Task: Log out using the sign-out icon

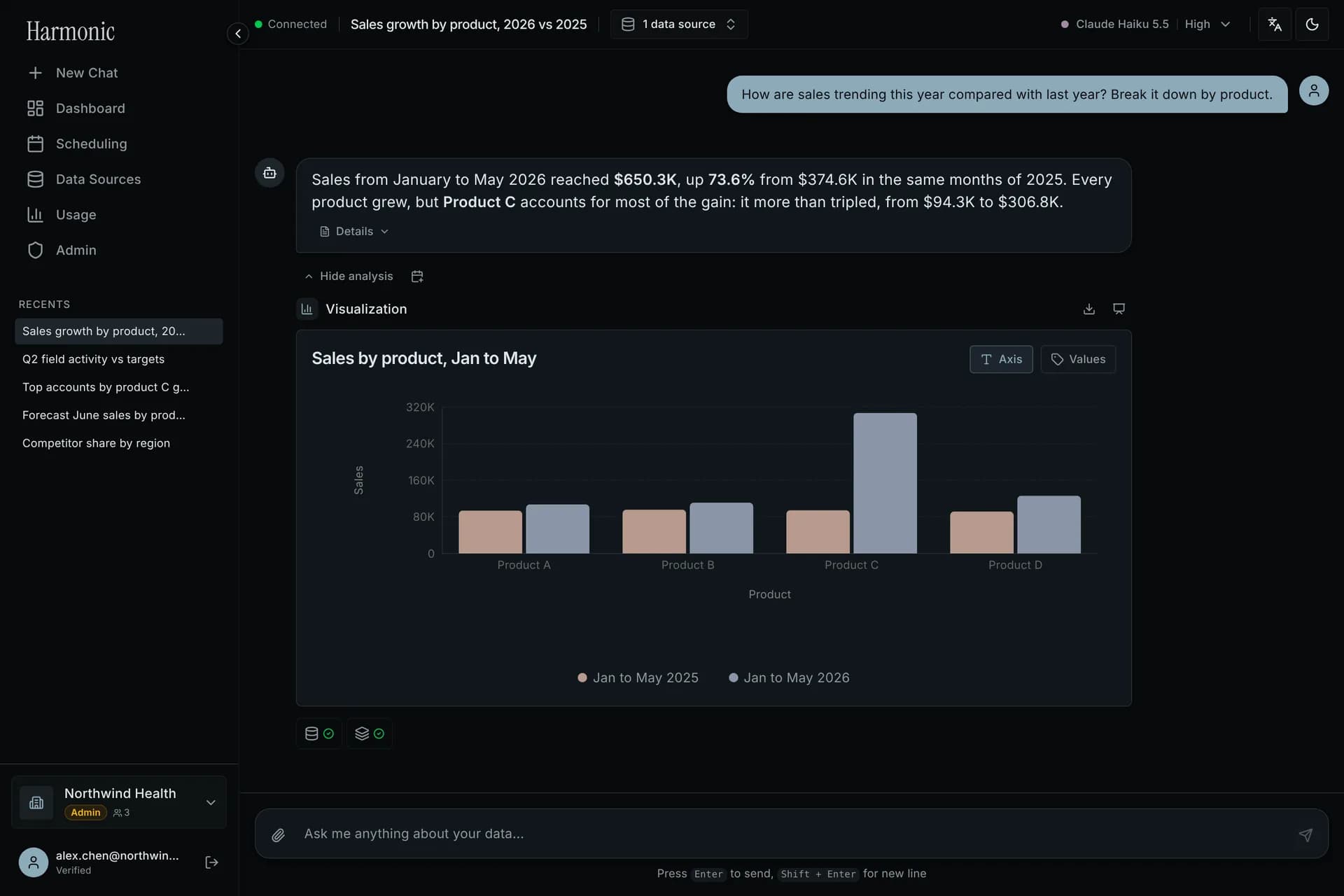Action: click(x=211, y=862)
